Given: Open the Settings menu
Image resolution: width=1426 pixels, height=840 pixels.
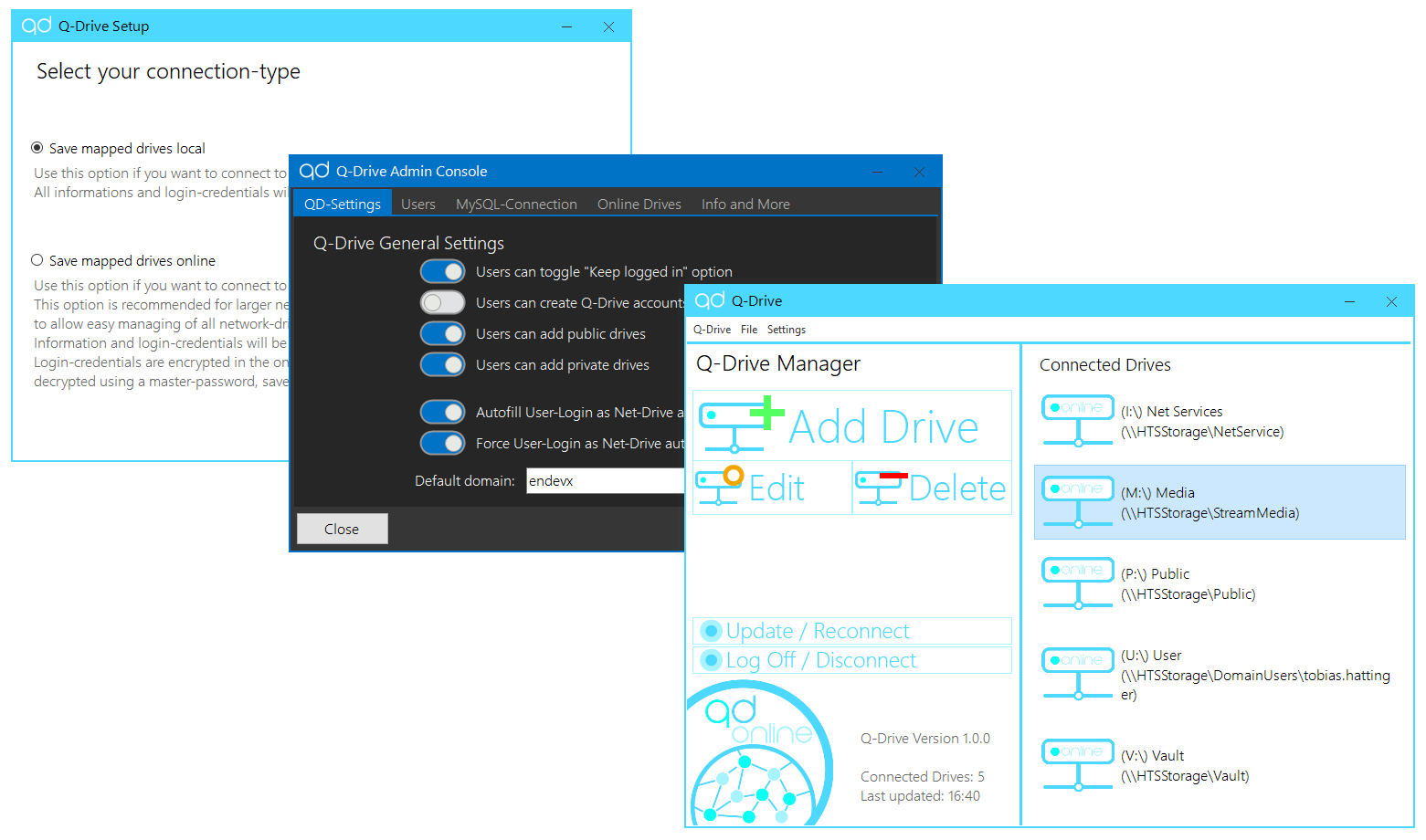Looking at the screenshot, I should point(787,330).
